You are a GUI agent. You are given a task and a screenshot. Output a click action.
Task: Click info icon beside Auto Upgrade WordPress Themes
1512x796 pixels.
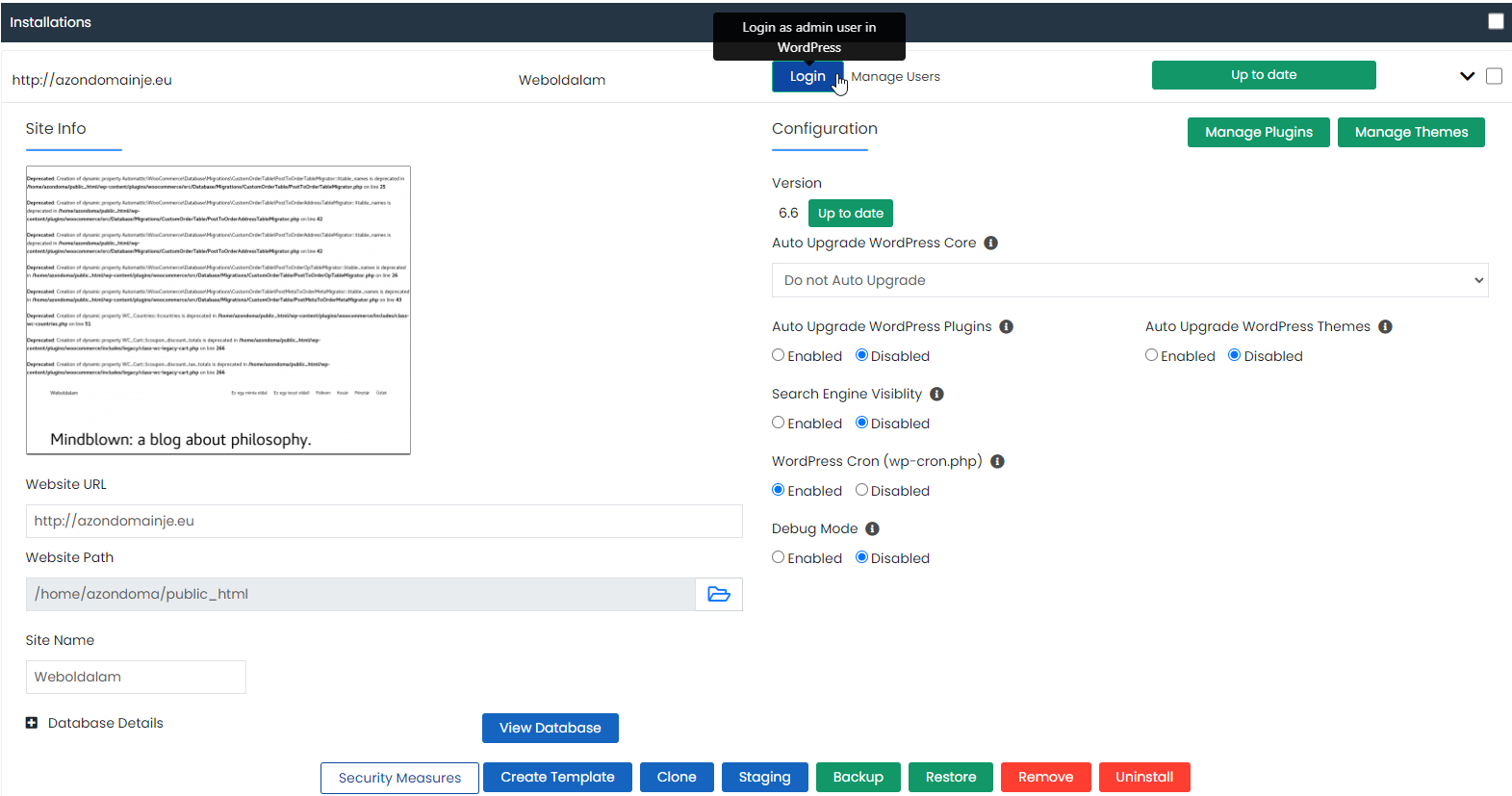(x=1385, y=326)
